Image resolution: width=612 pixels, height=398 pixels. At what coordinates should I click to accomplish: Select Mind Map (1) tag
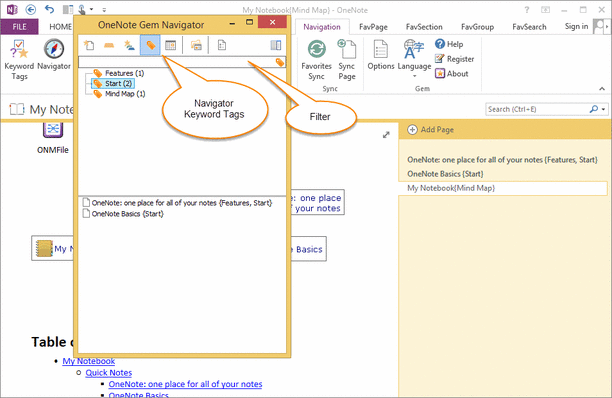coord(119,94)
